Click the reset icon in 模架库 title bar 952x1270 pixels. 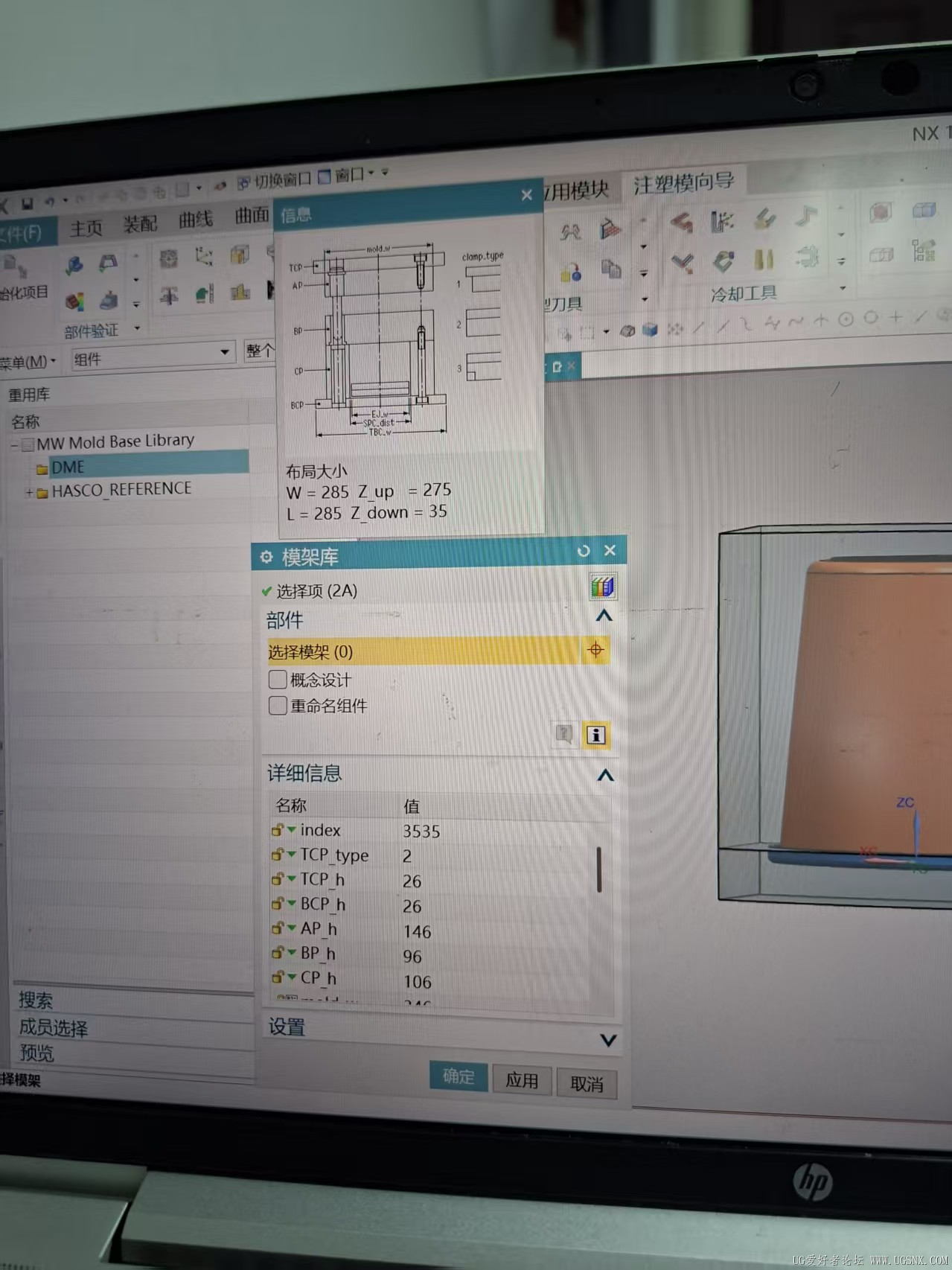coord(584,551)
